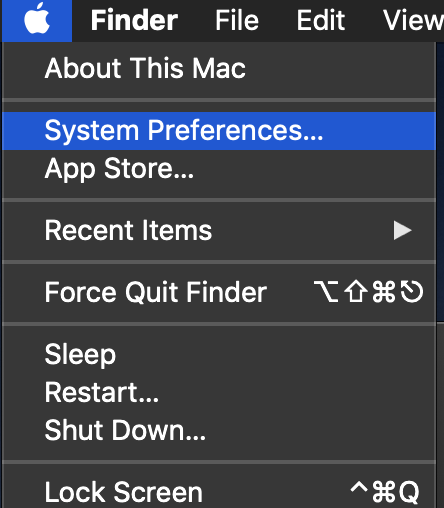Click the Apple logo menu icon

[37, 20]
